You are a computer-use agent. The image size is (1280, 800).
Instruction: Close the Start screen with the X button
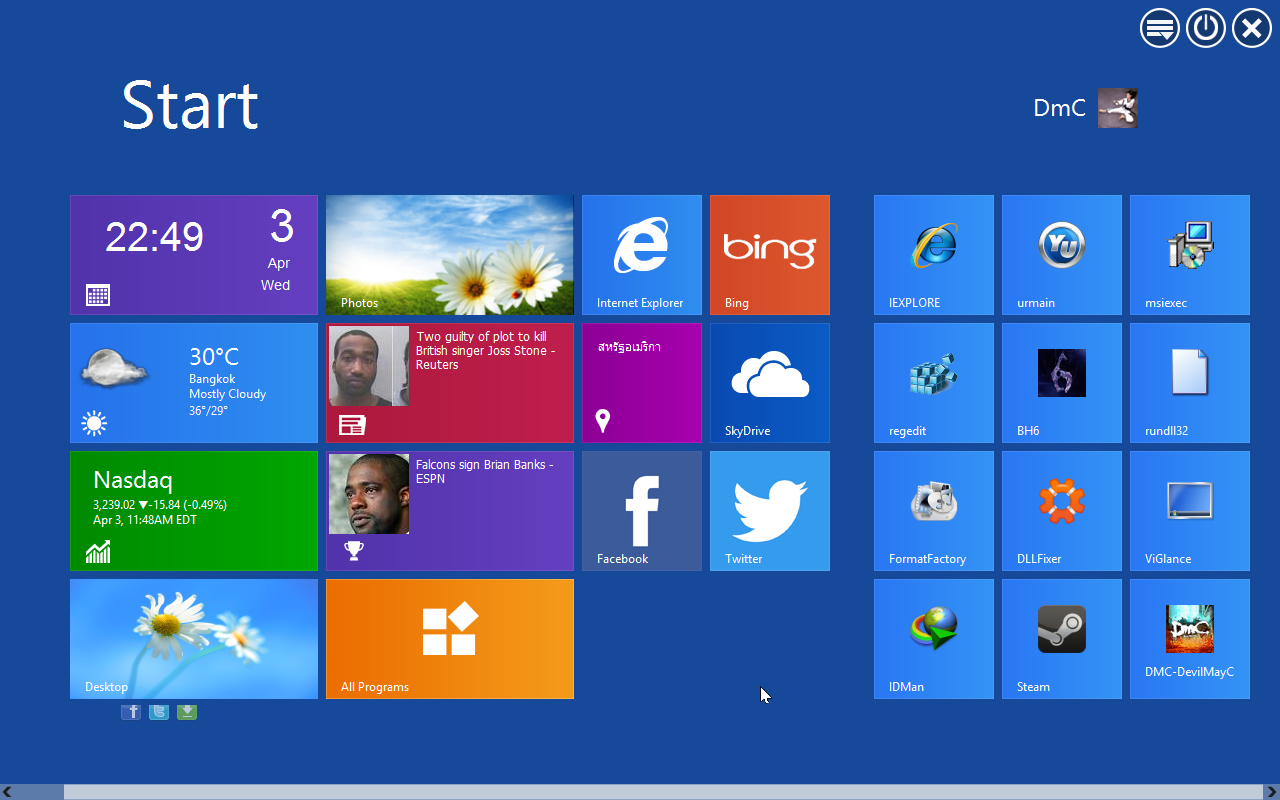(1252, 28)
